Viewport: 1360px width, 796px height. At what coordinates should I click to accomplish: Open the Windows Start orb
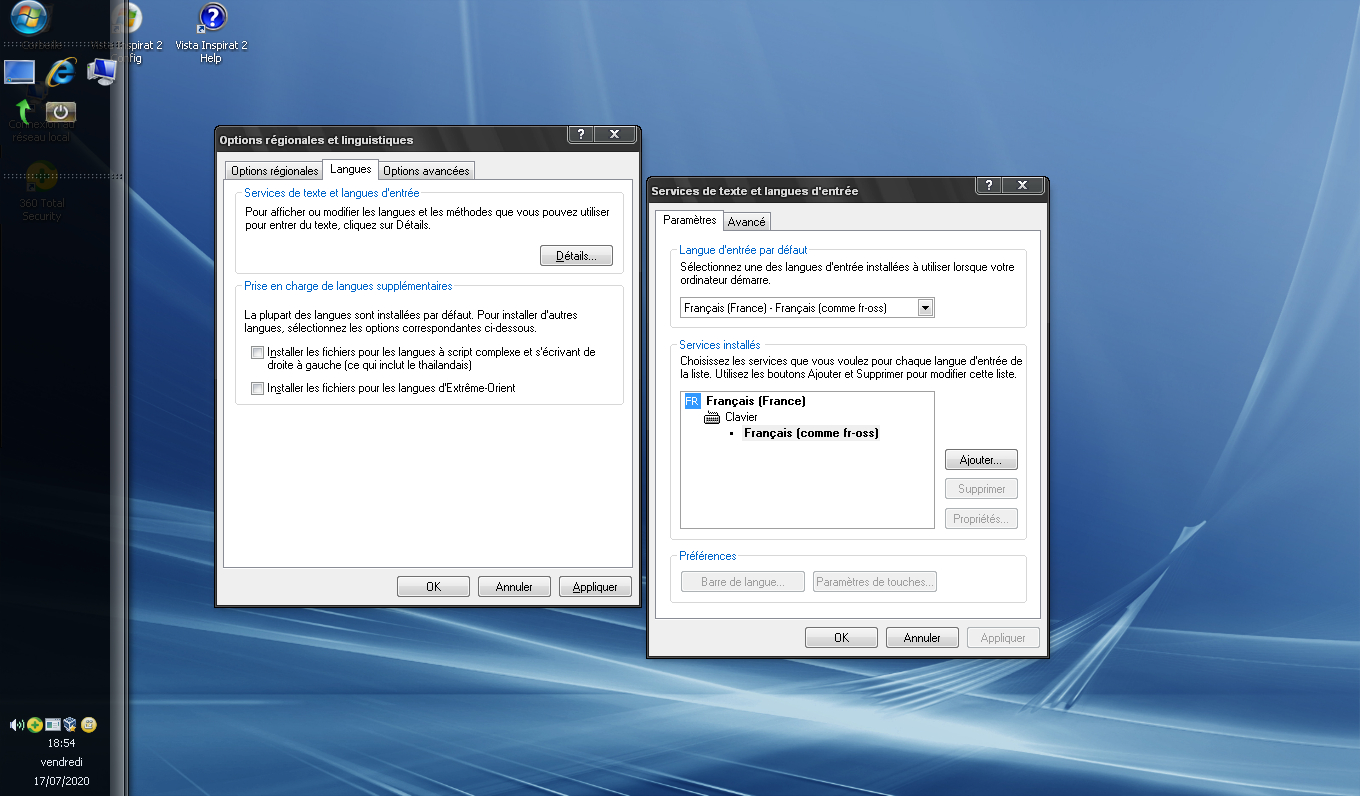[28, 17]
